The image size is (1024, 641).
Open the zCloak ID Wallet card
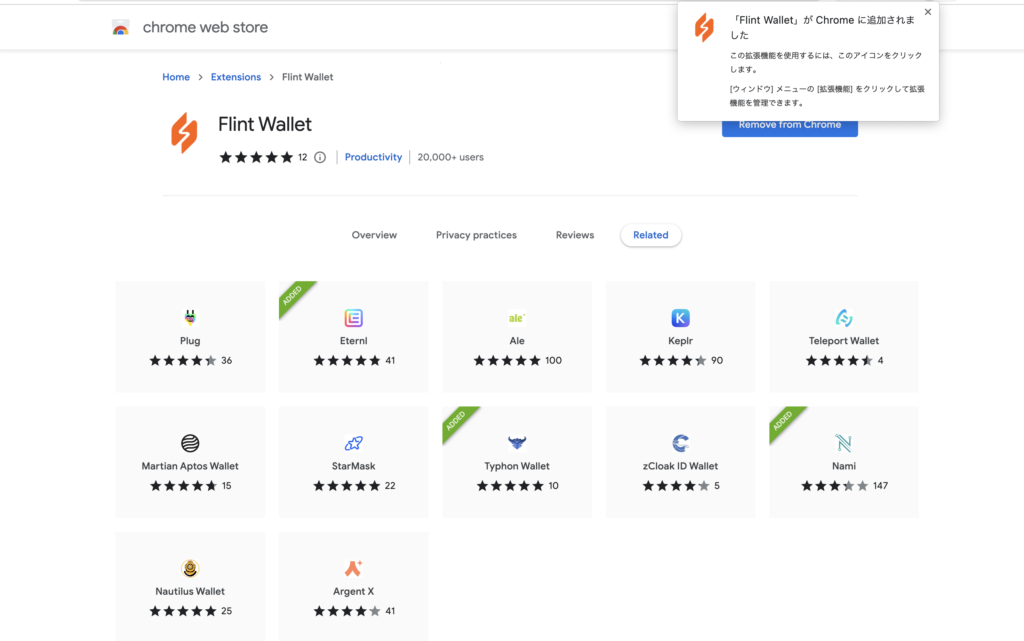tap(680, 462)
